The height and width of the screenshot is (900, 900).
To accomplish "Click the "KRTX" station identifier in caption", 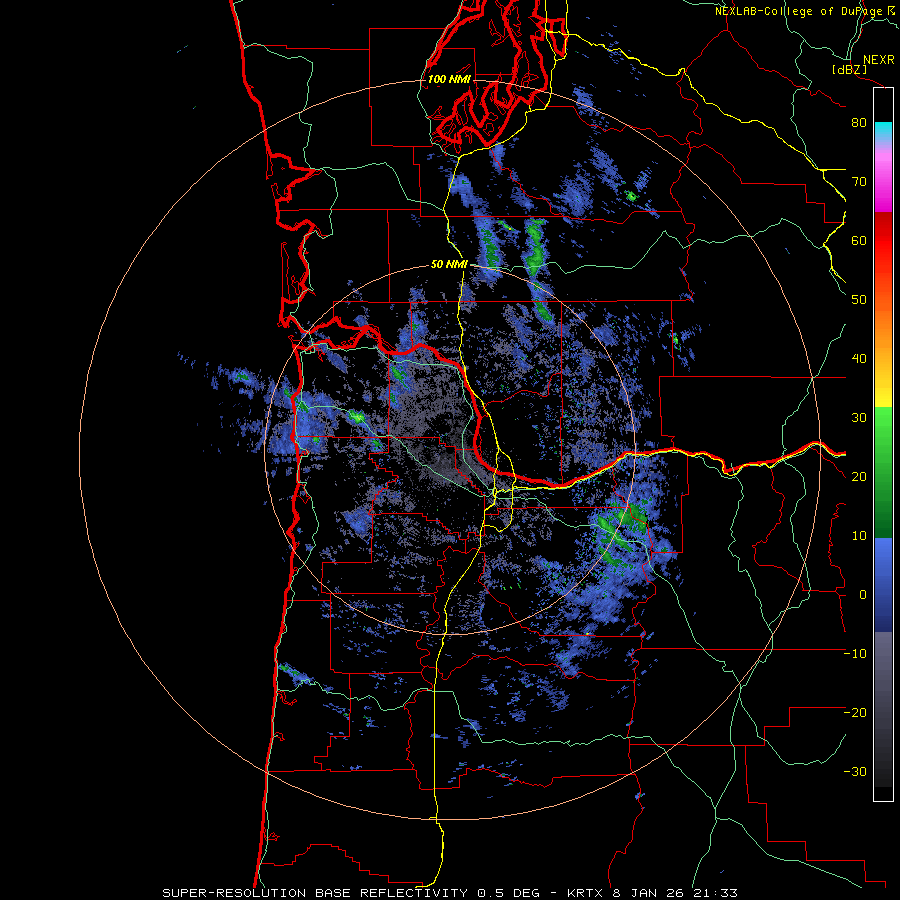I will tap(585, 893).
